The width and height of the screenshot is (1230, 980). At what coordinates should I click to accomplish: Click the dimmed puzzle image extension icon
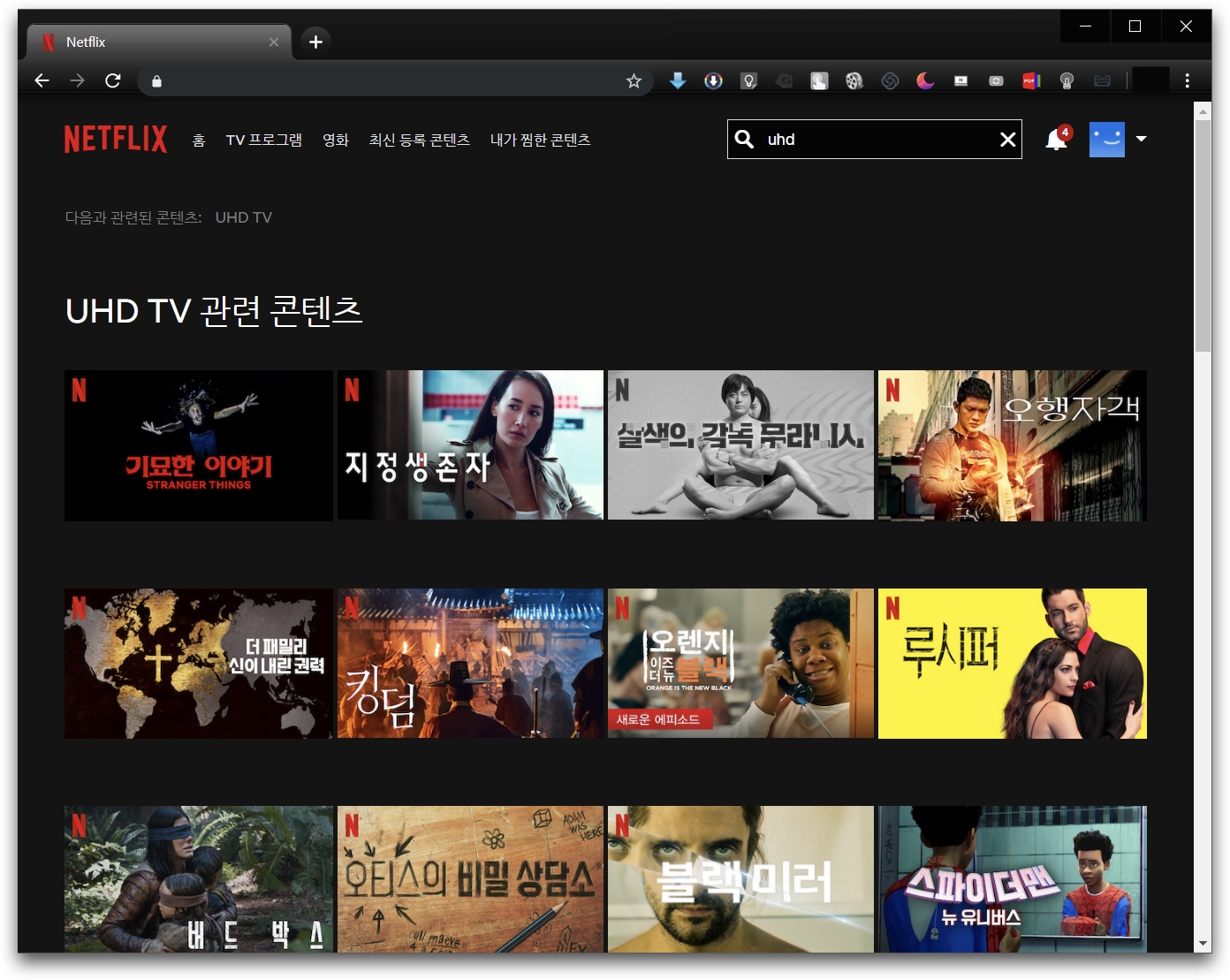coord(784,81)
